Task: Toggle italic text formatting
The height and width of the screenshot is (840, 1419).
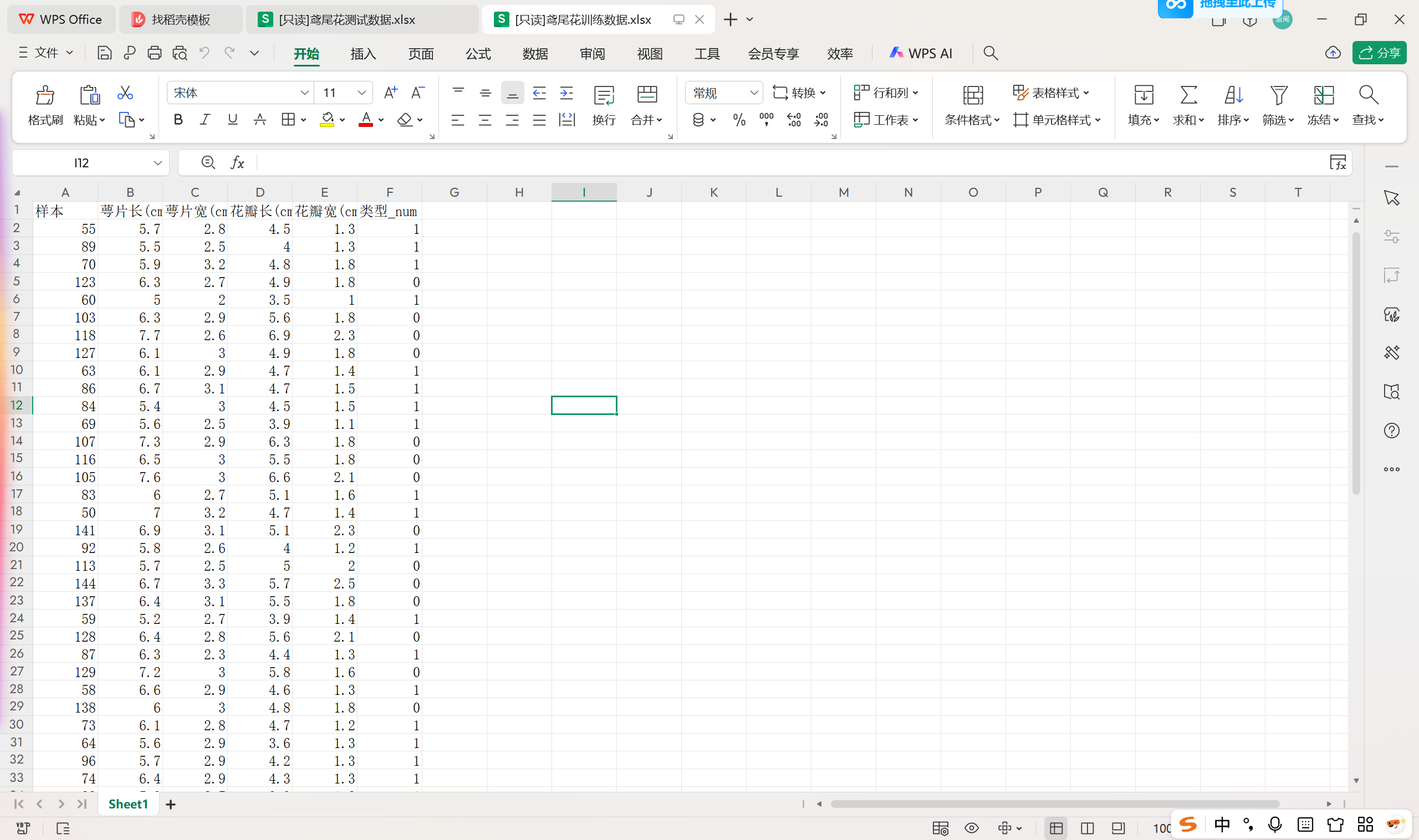Action: pos(205,120)
